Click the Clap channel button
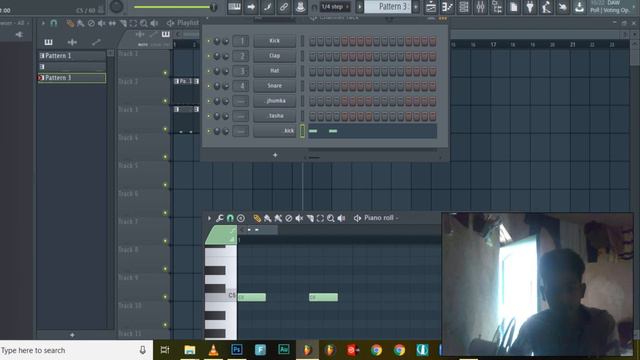 (x=275, y=56)
